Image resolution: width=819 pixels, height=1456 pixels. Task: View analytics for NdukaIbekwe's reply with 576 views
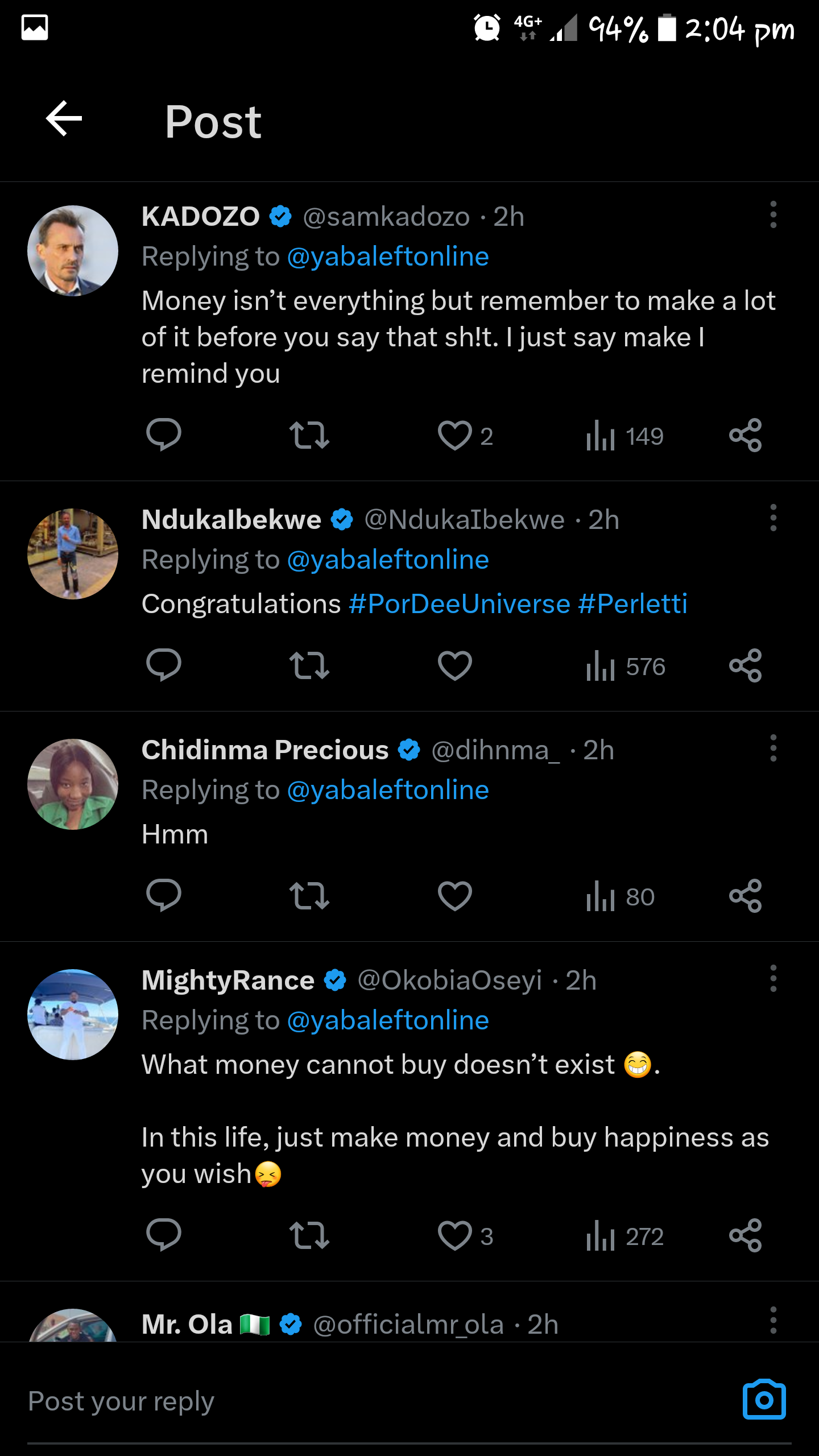point(625,666)
